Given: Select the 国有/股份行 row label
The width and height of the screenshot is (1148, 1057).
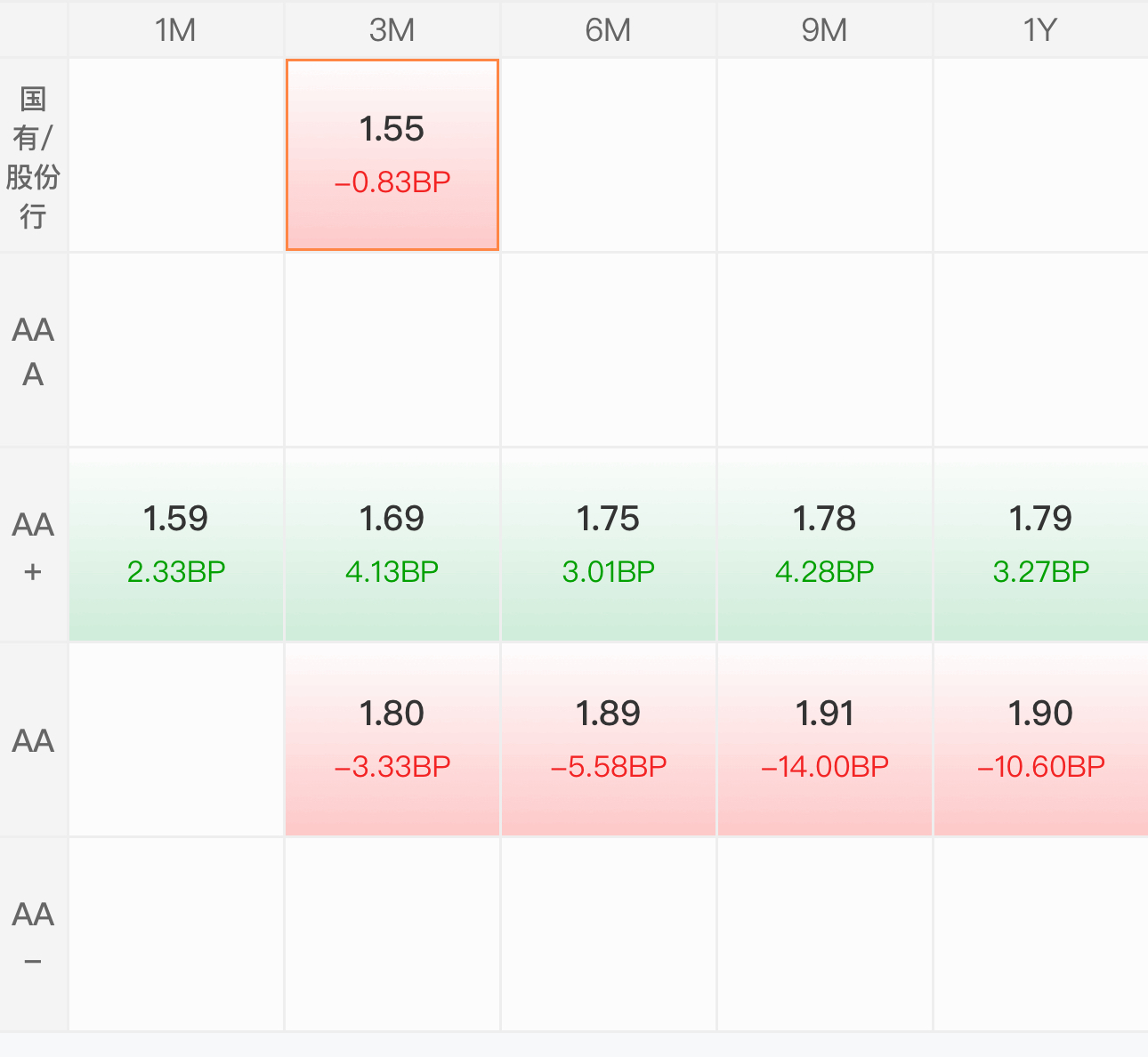Looking at the screenshot, I should pos(34,155).
